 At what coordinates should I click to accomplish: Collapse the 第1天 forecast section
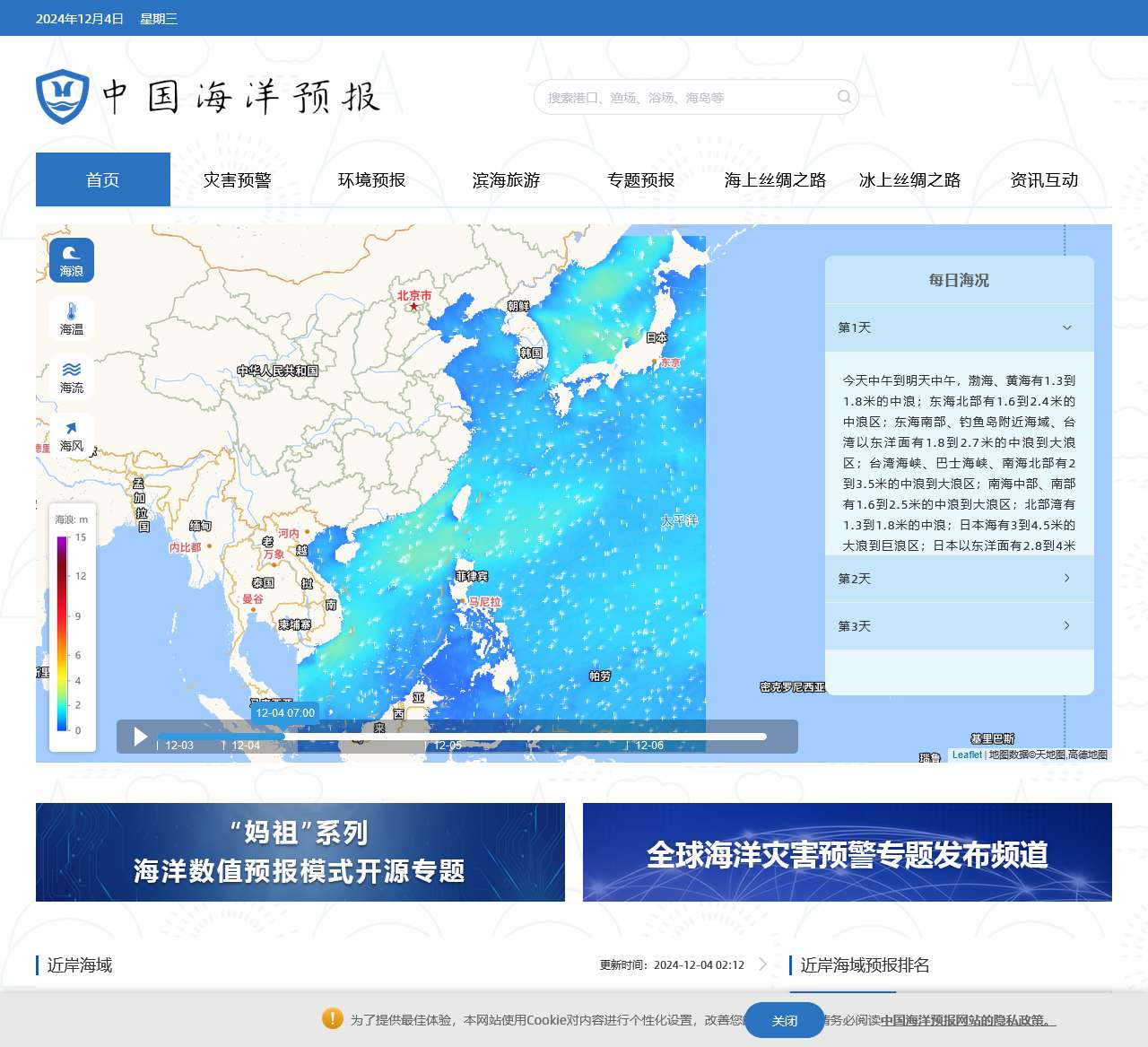click(1066, 327)
